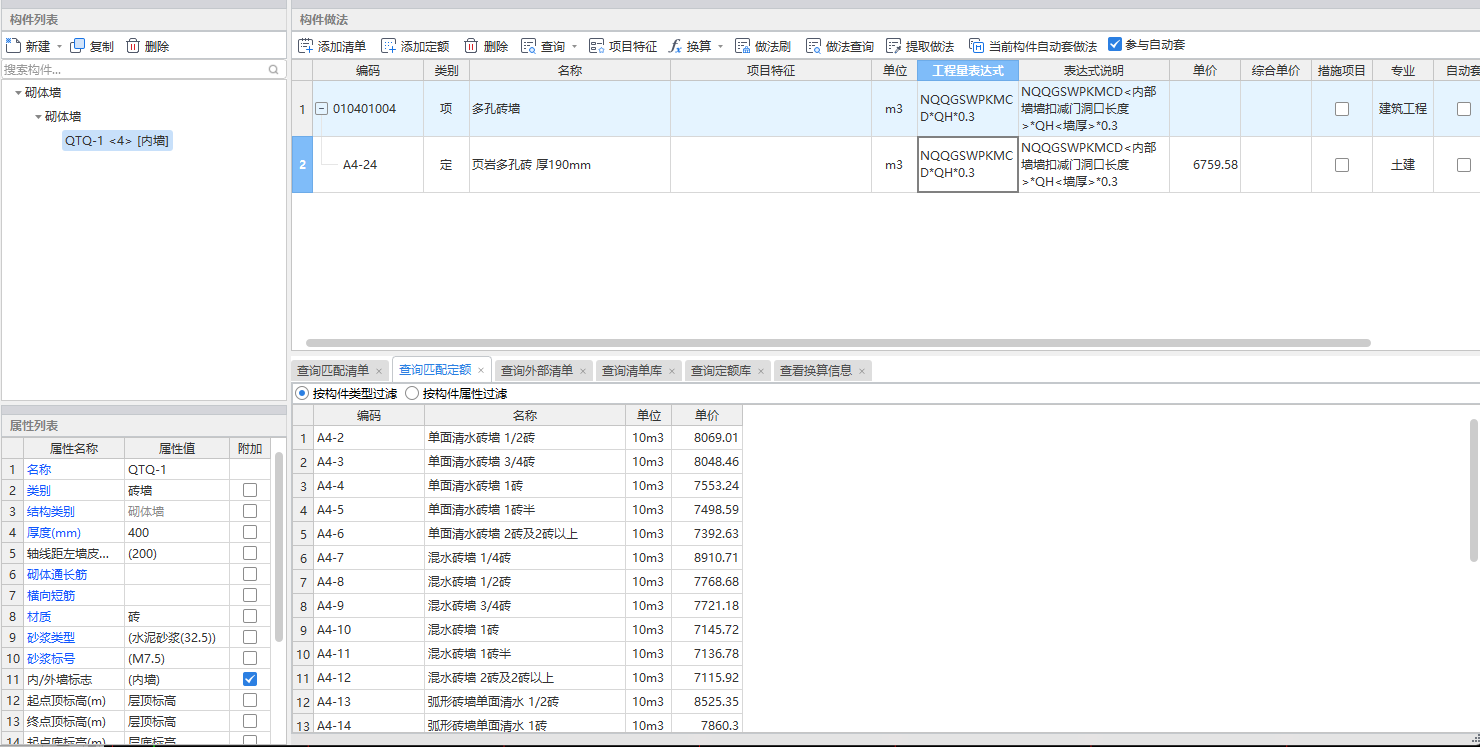Image resolution: width=1480 pixels, height=747 pixels.
Task: Check 措施项目 box for row A4-24
Action: [x=1342, y=165]
